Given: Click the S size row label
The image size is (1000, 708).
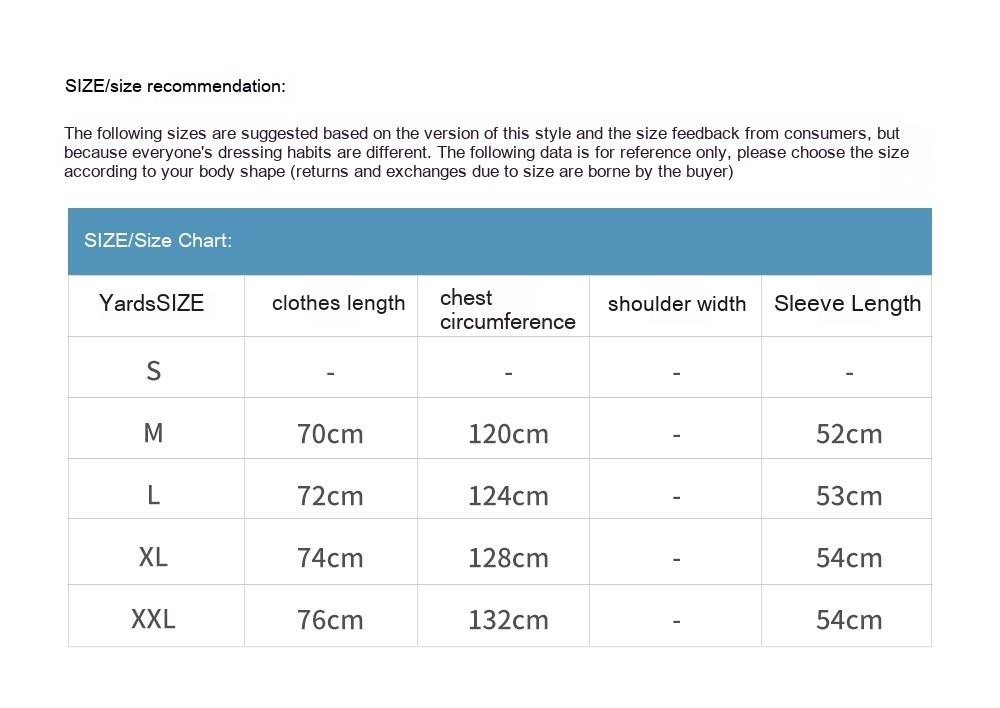Looking at the screenshot, I should (x=153, y=371).
